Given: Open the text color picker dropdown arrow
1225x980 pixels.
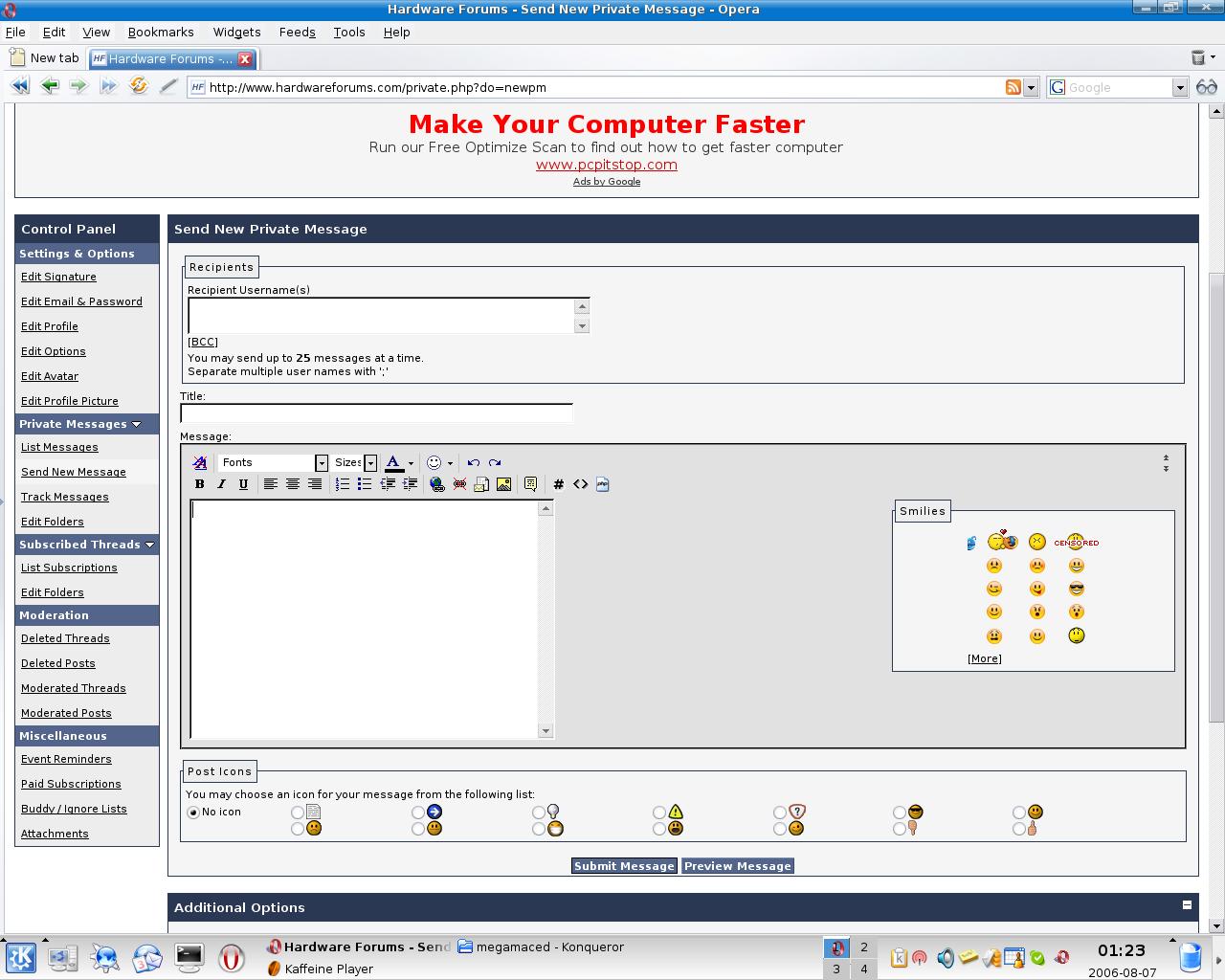Looking at the screenshot, I should coord(411,463).
